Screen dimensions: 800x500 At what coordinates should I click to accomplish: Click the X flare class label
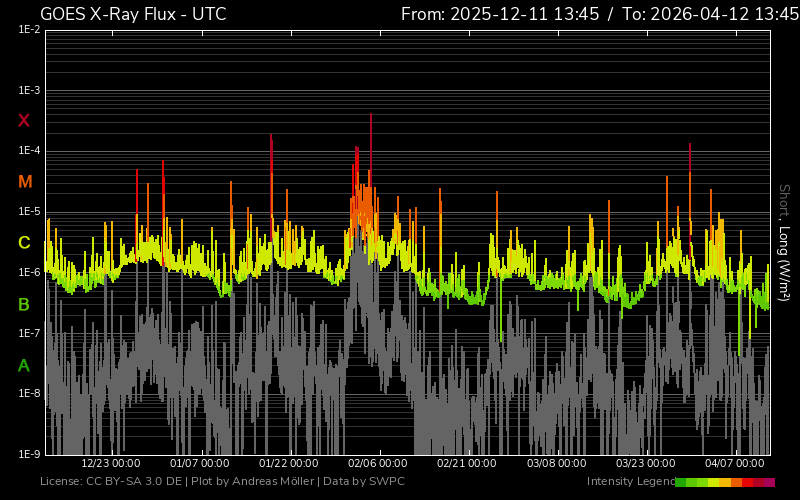pos(24,121)
